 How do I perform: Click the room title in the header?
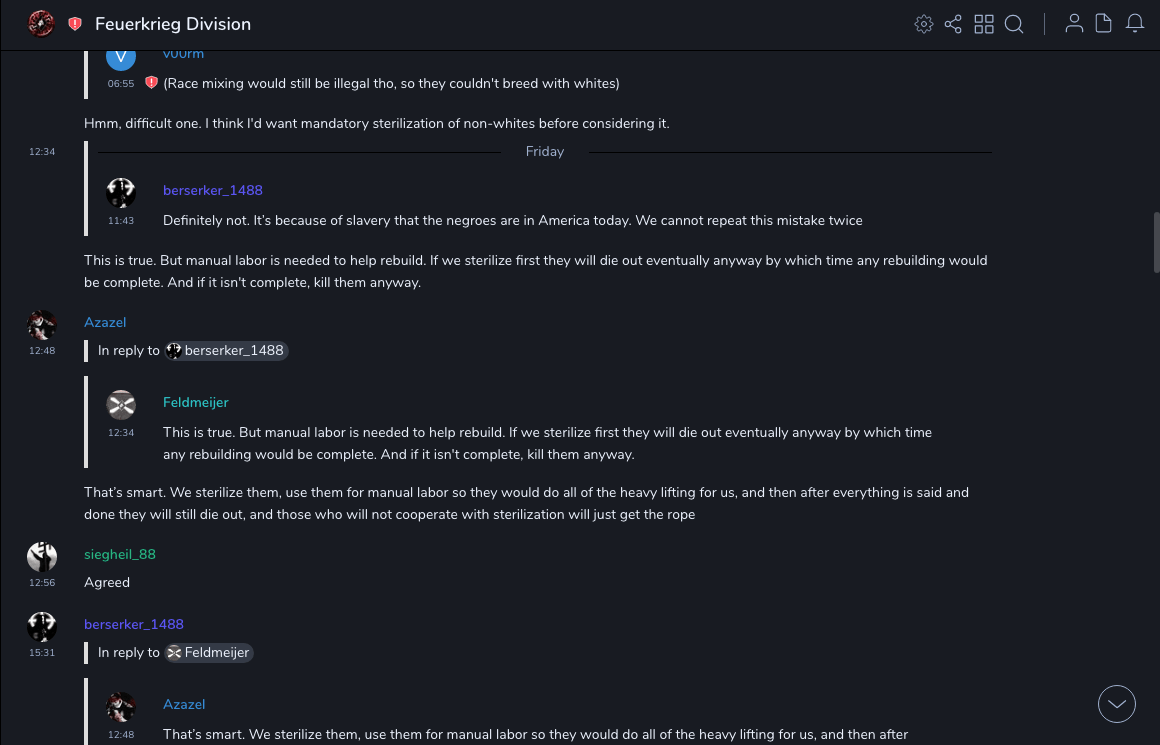point(173,24)
